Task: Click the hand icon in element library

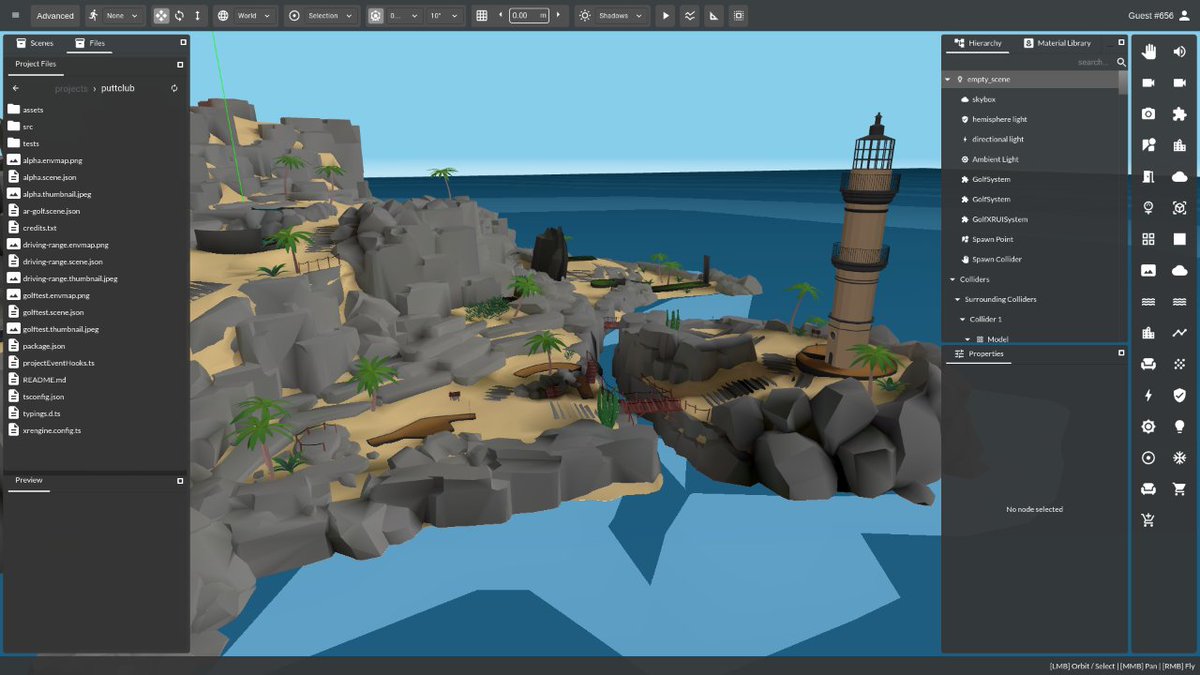Action: [x=1149, y=52]
